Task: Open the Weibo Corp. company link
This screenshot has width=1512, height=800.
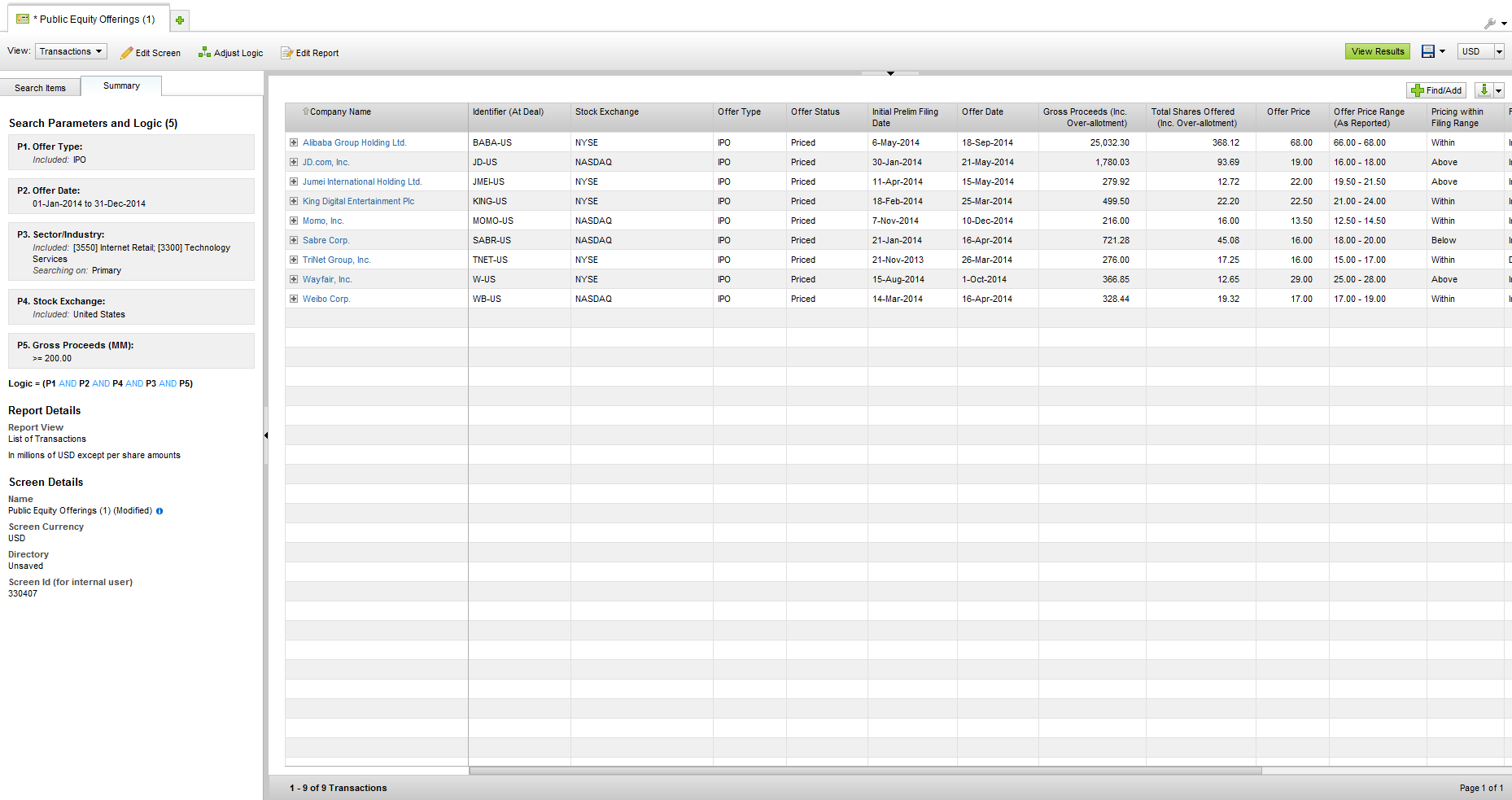Action: (326, 299)
